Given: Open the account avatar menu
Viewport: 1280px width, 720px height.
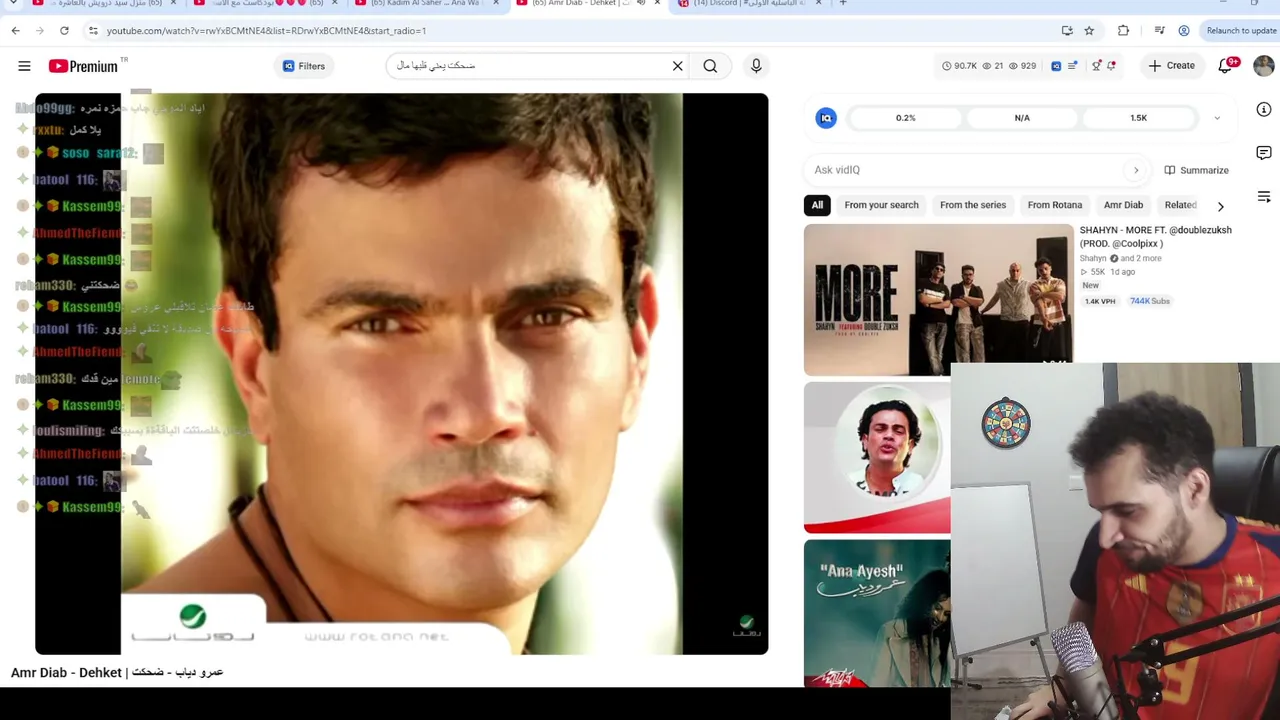Looking at the screenshot, I should pos(1264,66).
